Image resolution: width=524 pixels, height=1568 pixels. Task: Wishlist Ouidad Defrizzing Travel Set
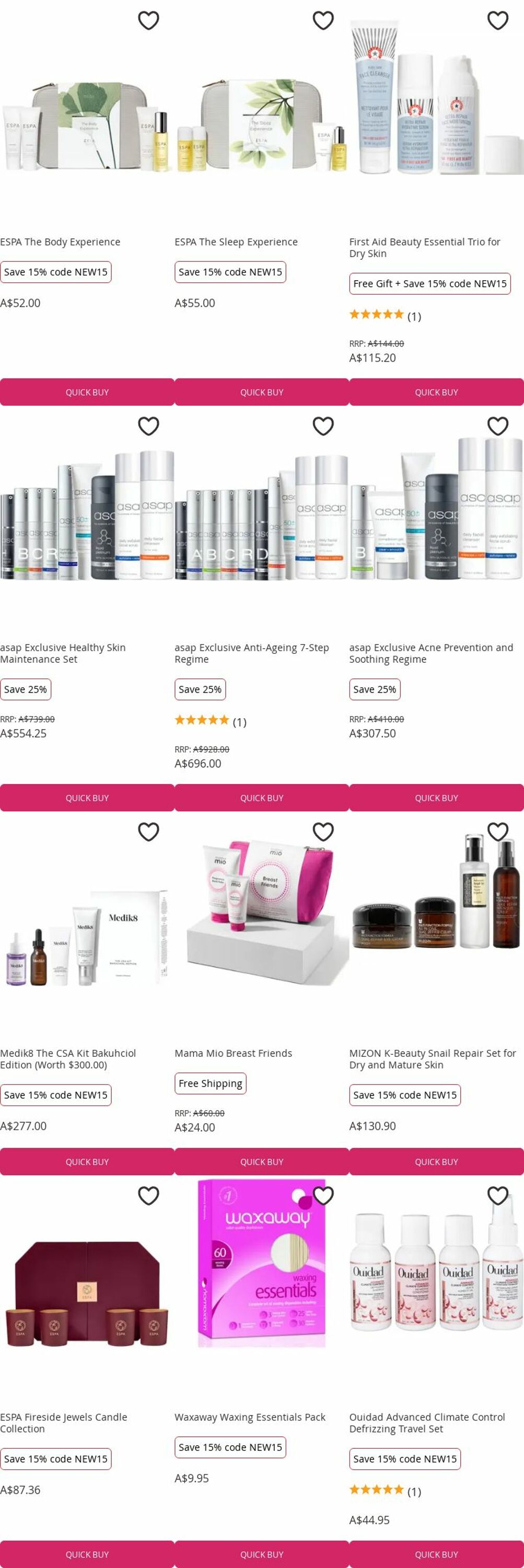pyautogui.click(x=498, y=1195)
